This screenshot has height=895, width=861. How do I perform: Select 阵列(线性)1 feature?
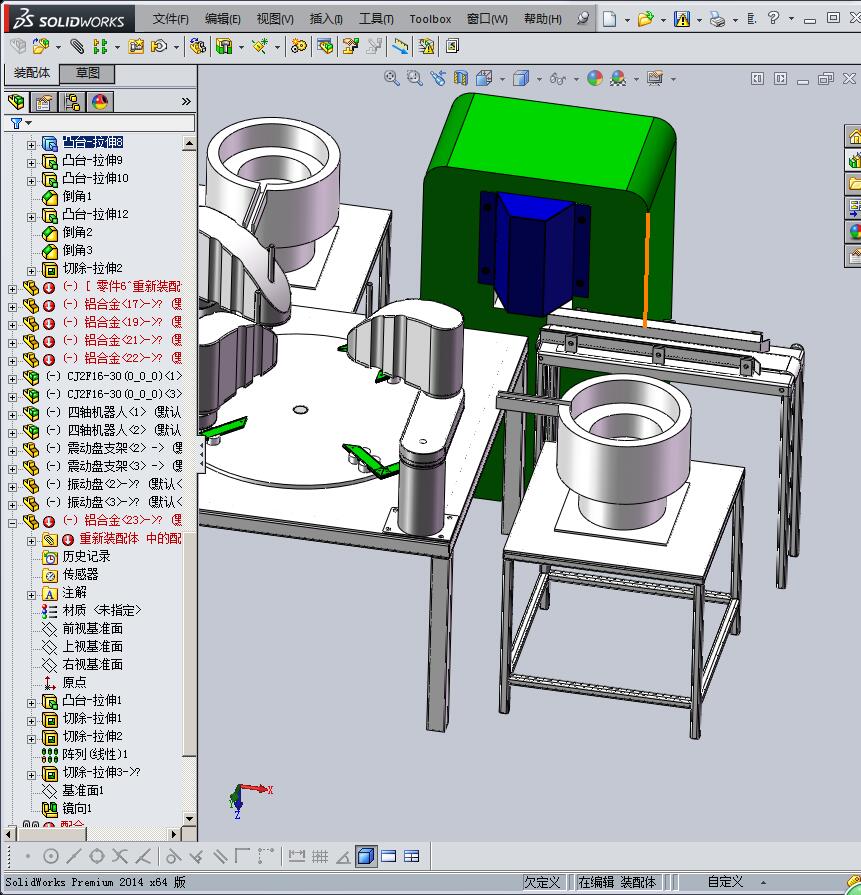[95, 755]
